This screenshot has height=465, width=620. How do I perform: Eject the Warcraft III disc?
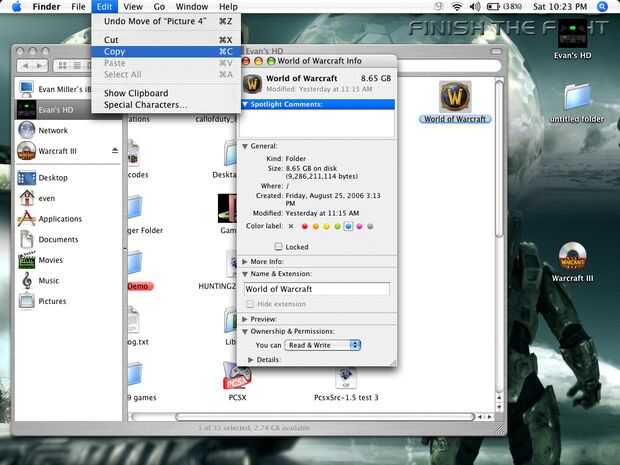click(115, 151)
